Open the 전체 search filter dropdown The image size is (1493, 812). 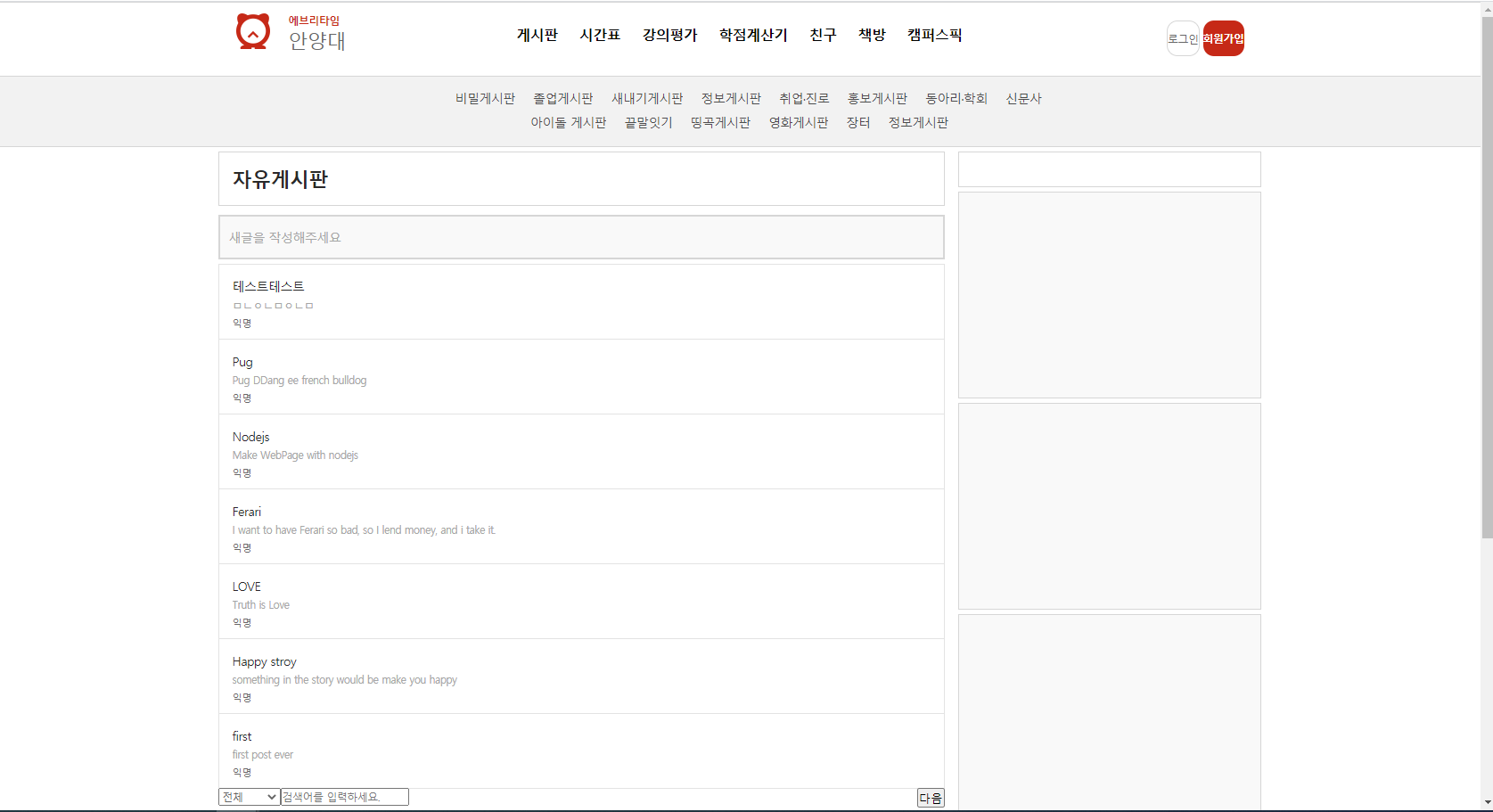point(249,796)
